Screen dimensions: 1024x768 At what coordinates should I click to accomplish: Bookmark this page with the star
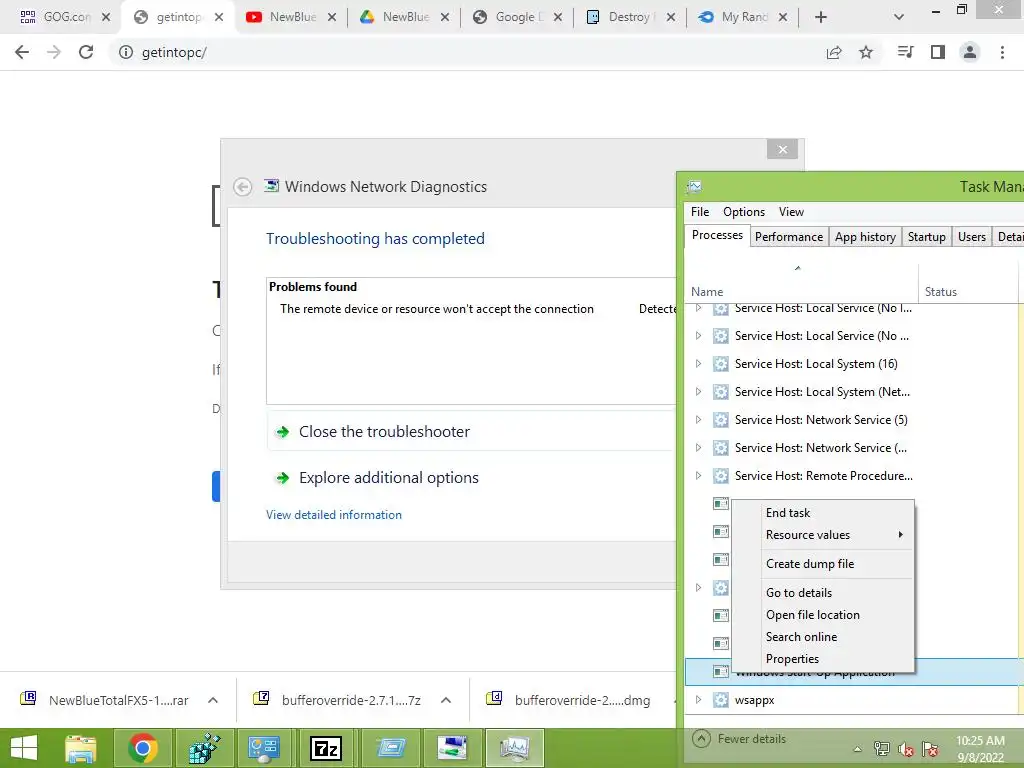(866, 52)
